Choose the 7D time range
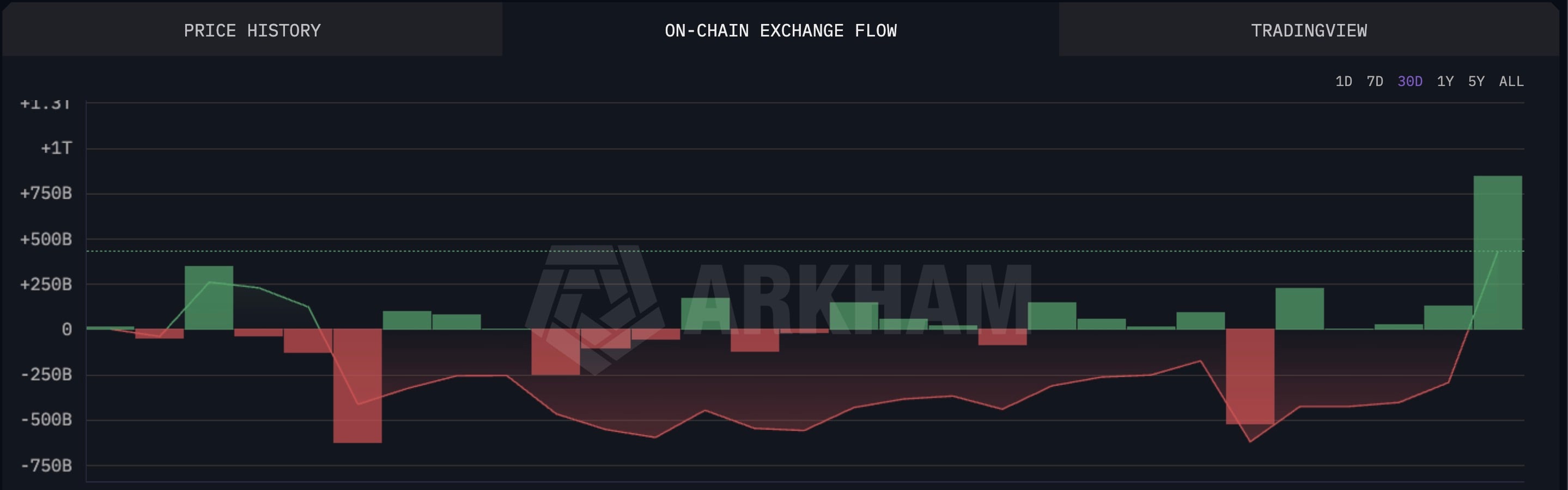The image size is (1568, 490). tap(1375, 82)
